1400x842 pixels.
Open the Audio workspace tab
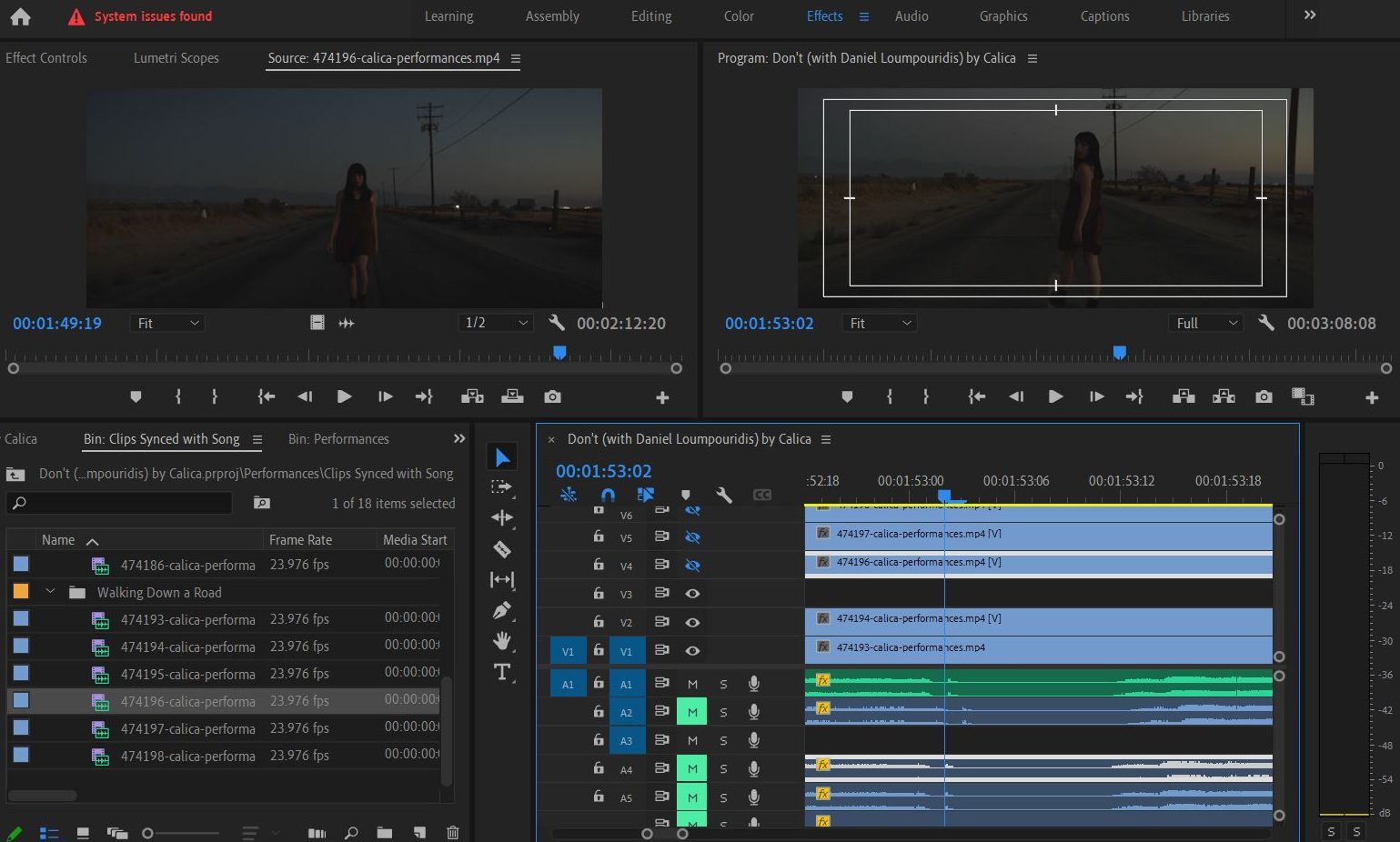tap(912, 16)
